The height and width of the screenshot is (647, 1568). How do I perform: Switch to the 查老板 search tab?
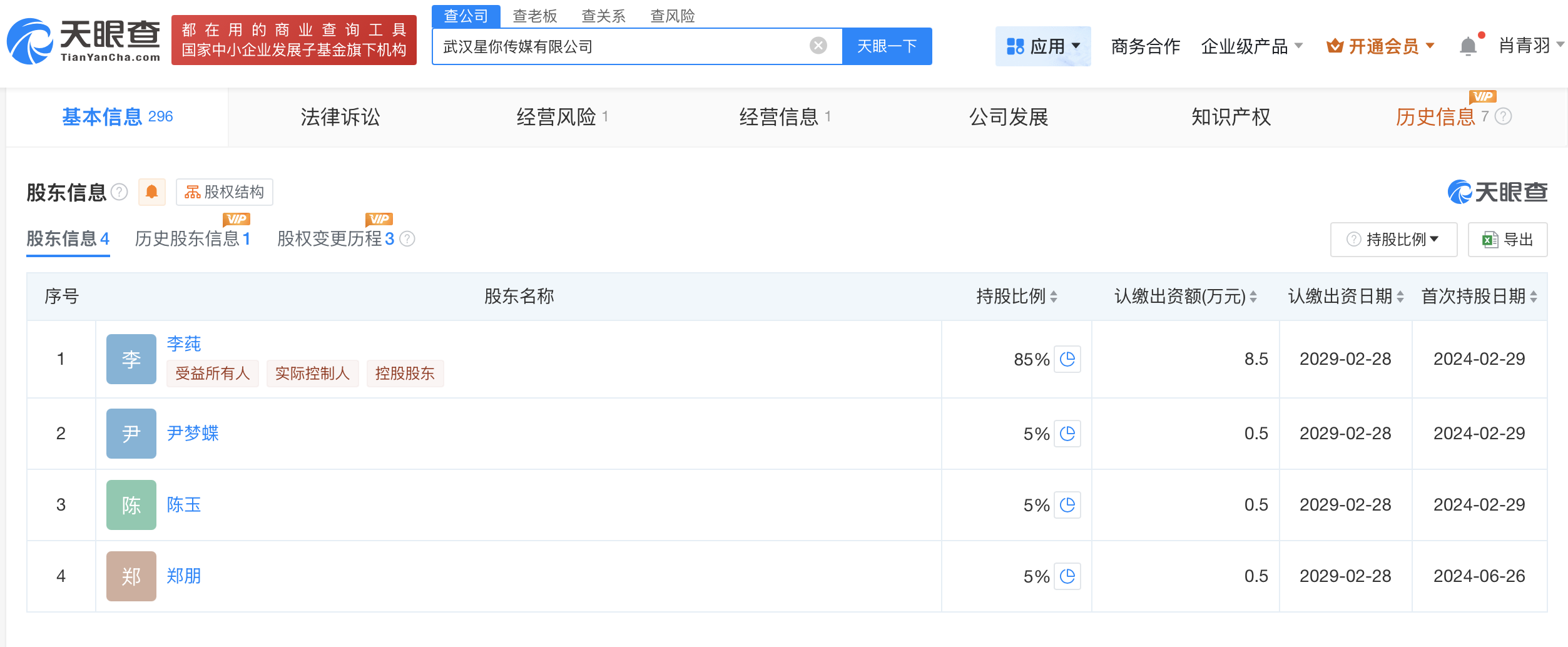(535, 16)
